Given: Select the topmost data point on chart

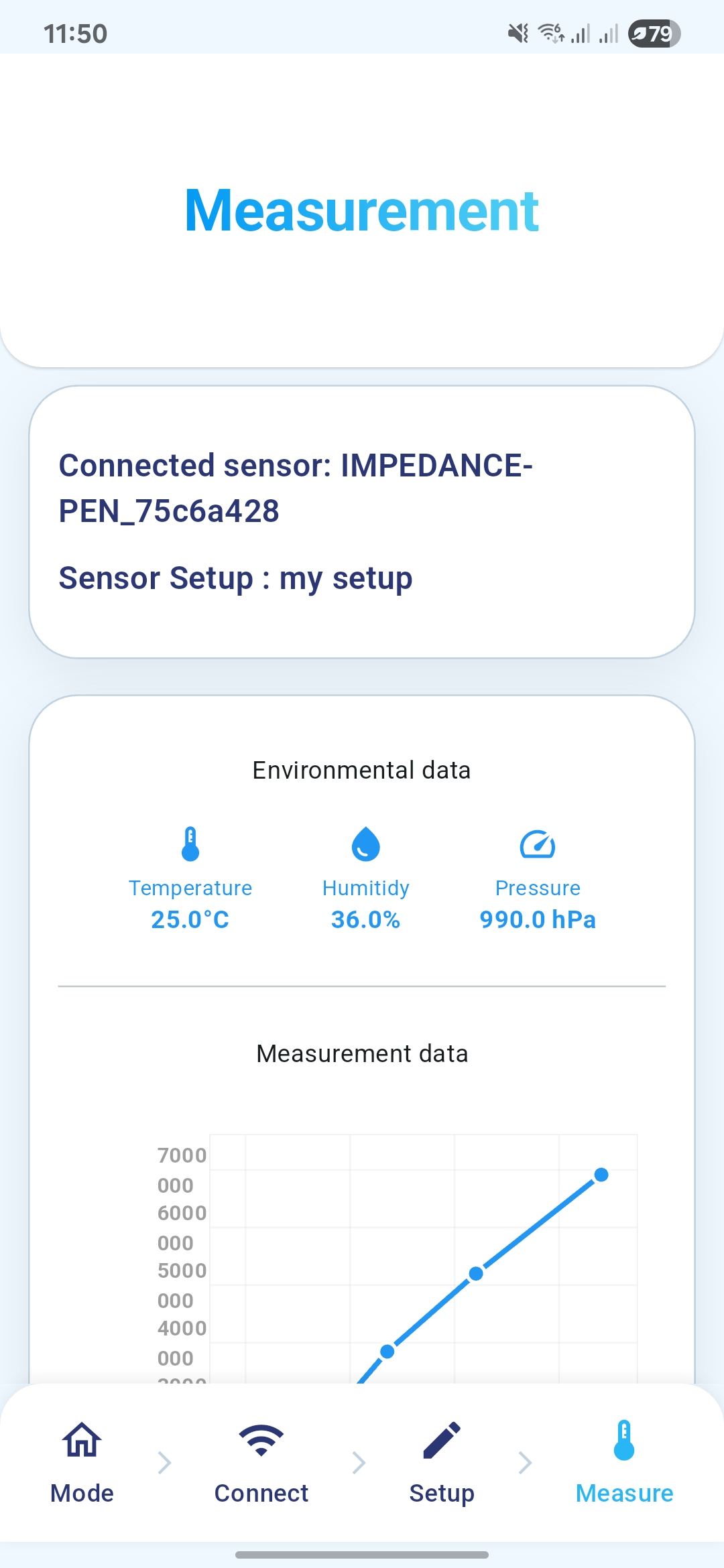Looking at the screenshot, I should [601, 1175].
